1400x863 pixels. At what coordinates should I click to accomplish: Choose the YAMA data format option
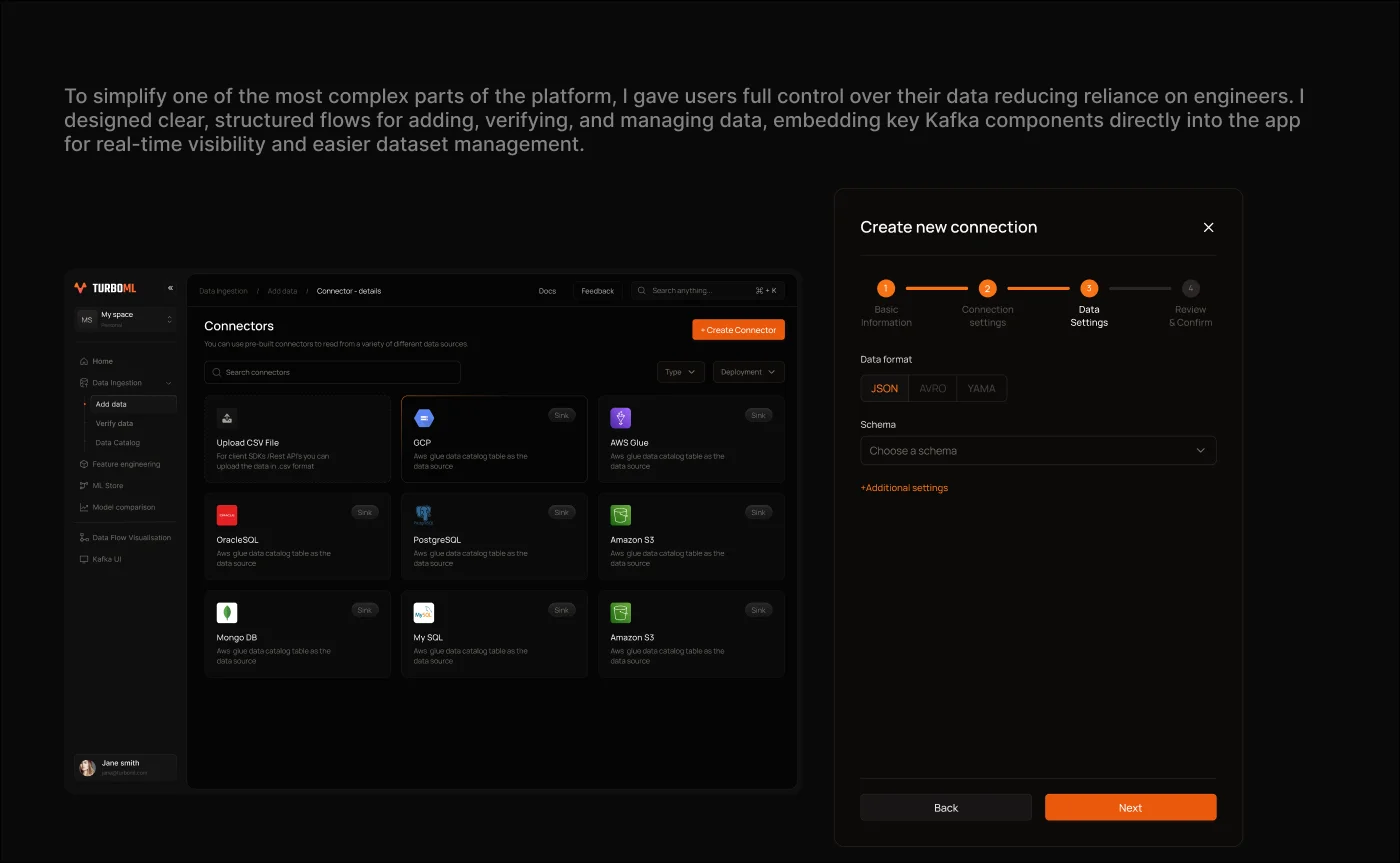(981, 388)
